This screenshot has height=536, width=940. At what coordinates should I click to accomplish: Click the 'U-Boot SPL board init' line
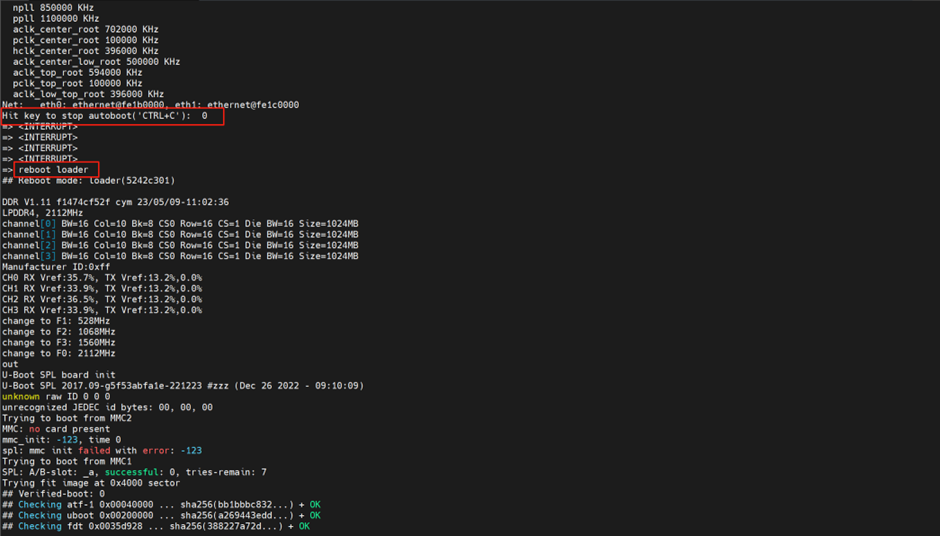point(59,375)
